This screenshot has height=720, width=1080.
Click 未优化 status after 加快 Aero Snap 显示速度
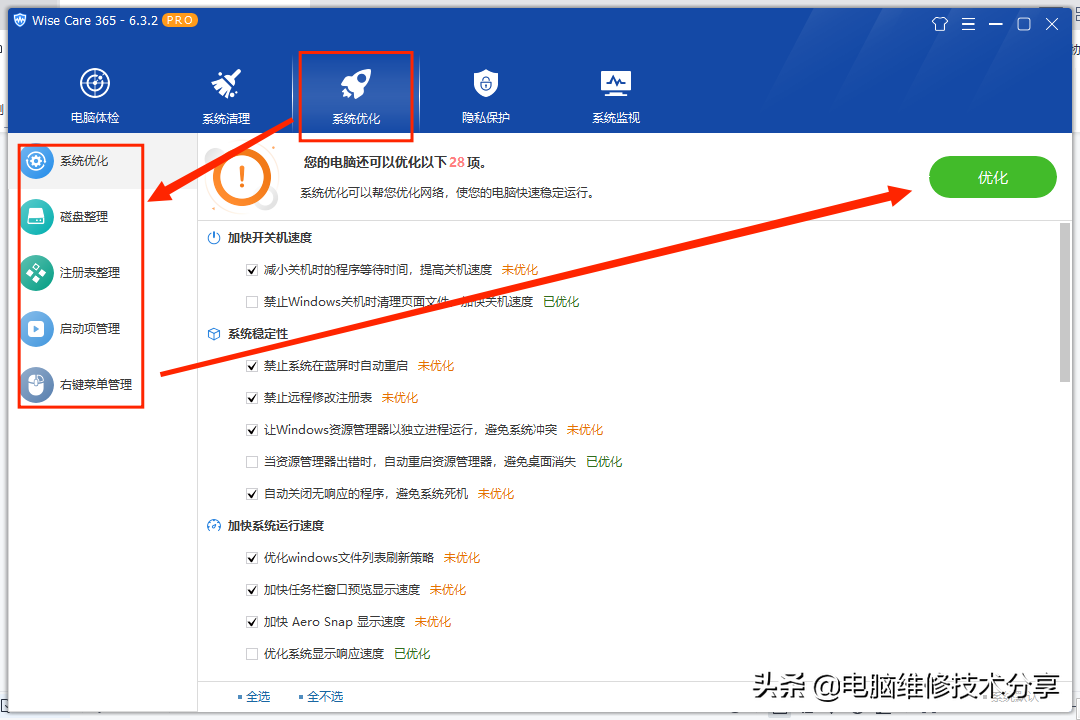tap(433, 622)
